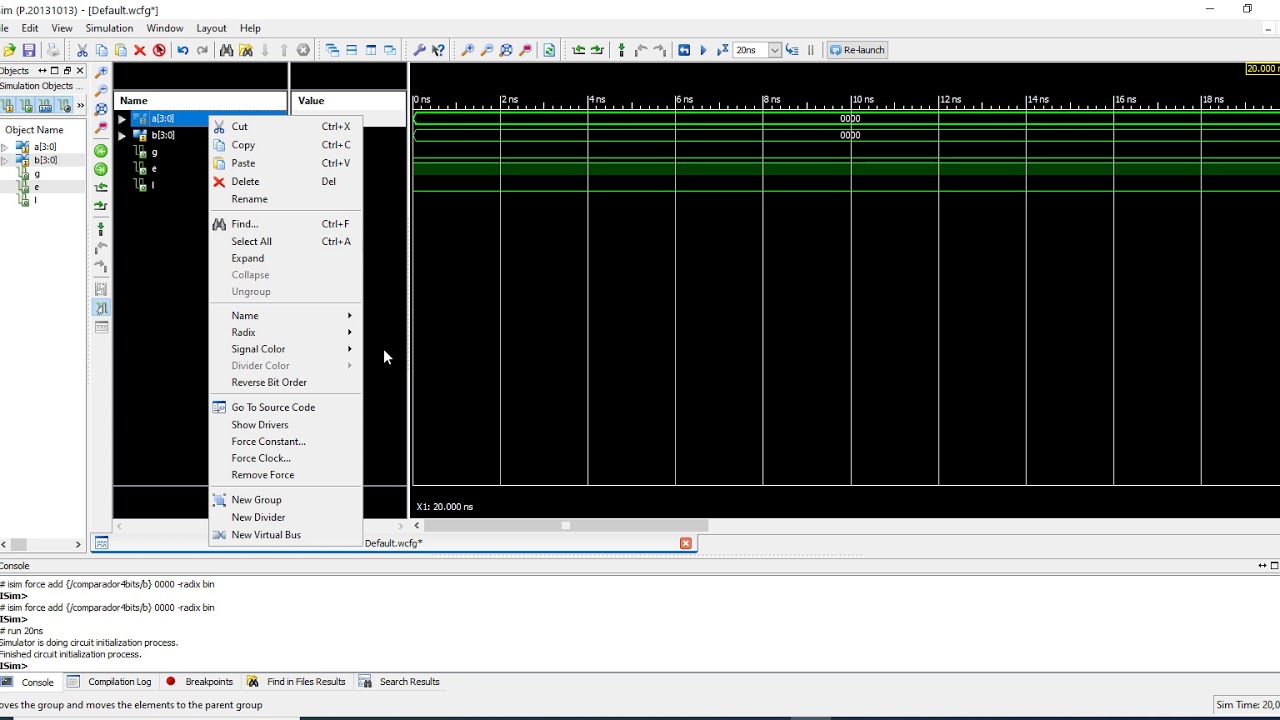Toggle the Output Ports filter in the Objects panel

tap(26, 105)
